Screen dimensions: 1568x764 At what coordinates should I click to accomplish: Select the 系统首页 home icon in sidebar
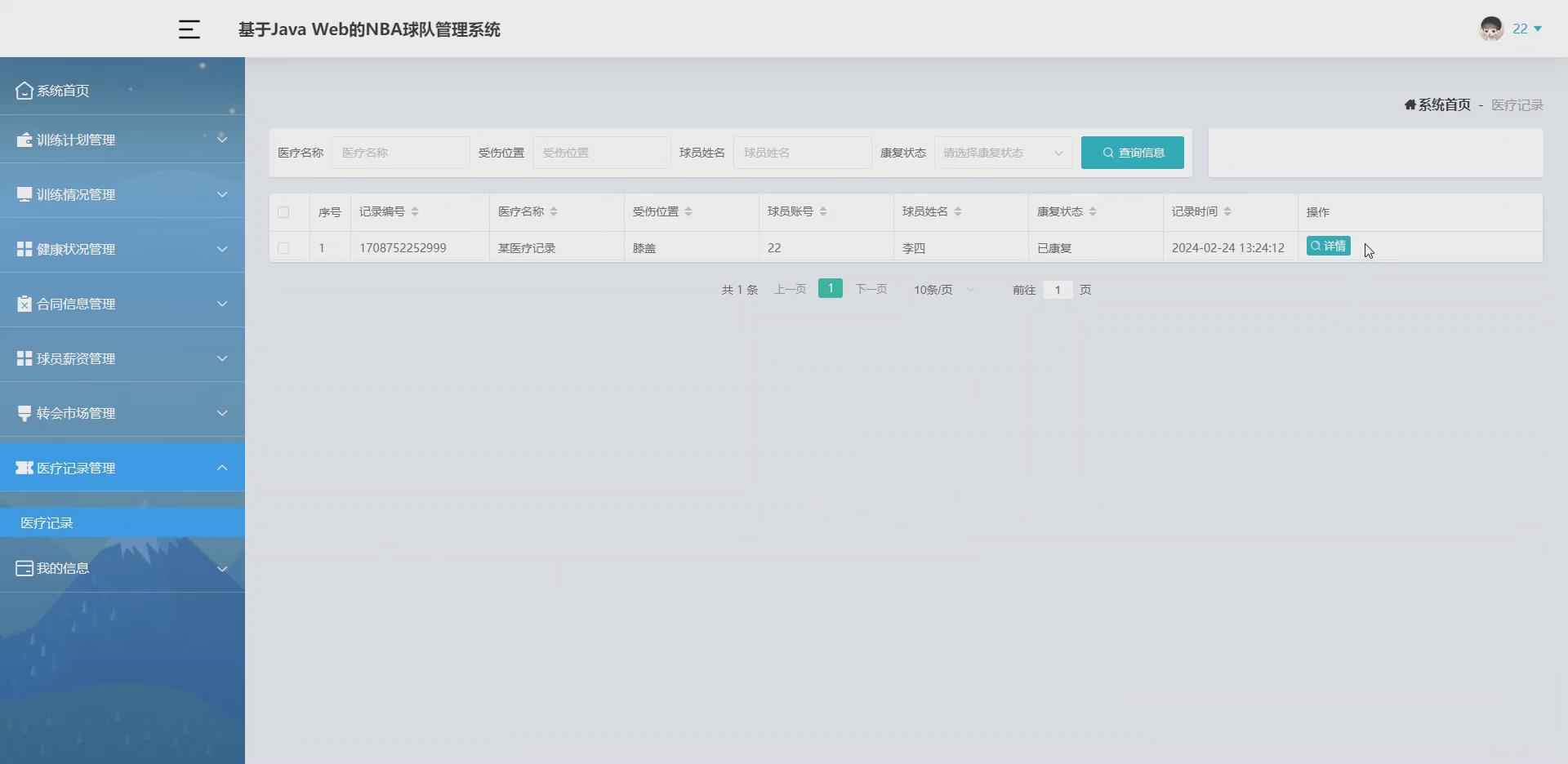(x=23, y=90)
